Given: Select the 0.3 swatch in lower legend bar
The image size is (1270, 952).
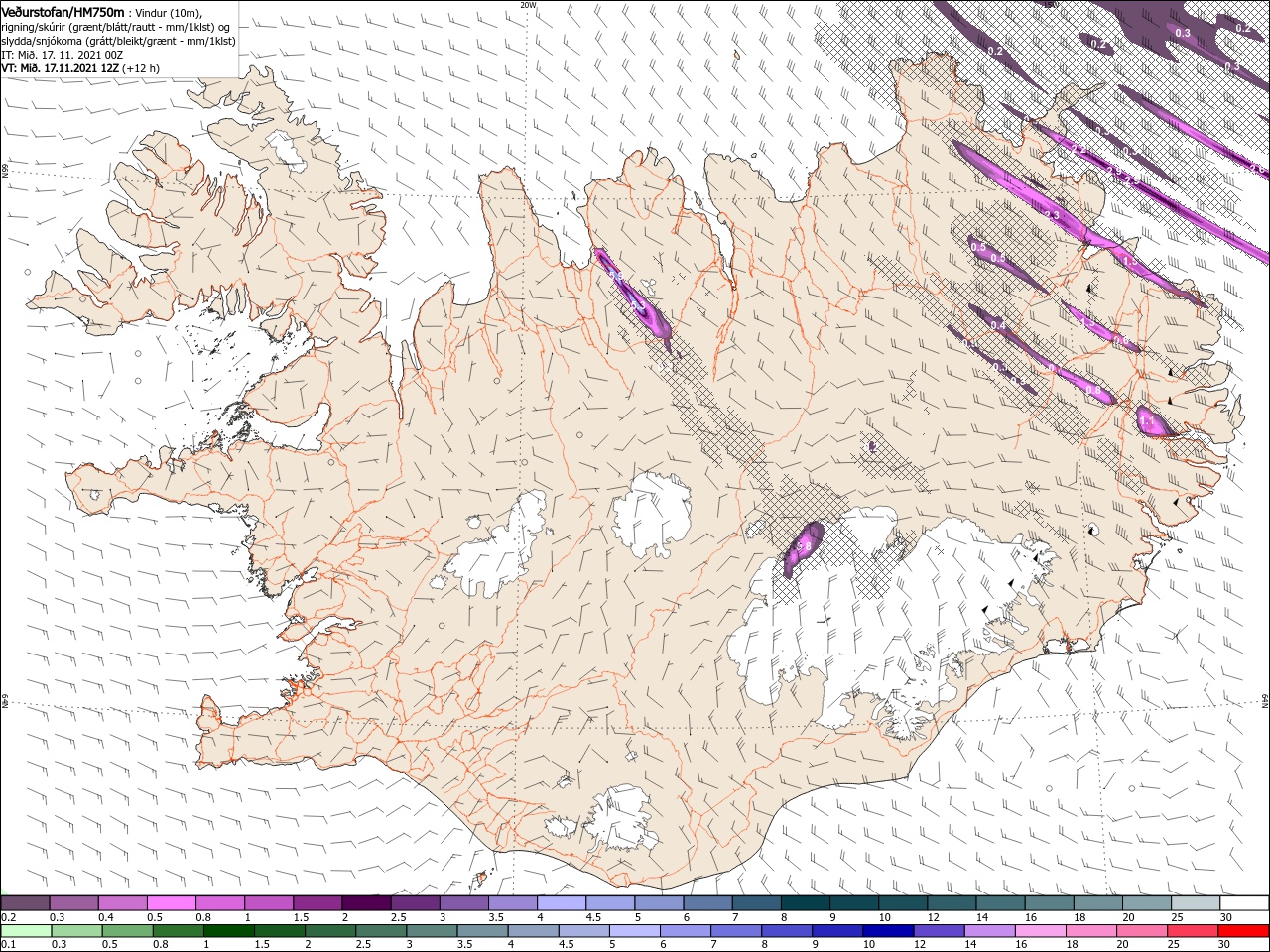Looking at the screenshot, I should point(76,931).
